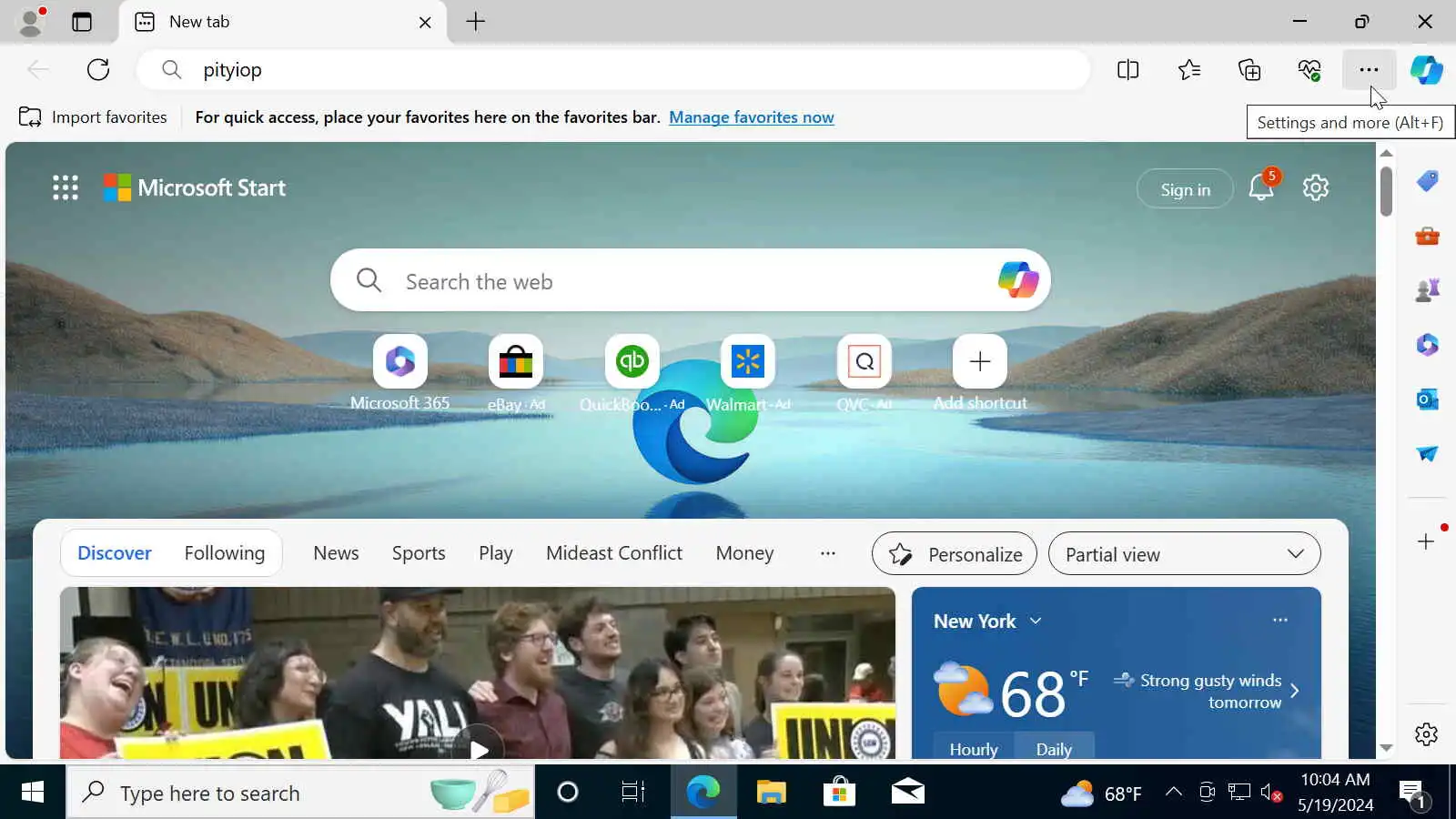Open the Action Center notifications
Viewport: 1456px width, 819px height.
(x=1413, y=793)
